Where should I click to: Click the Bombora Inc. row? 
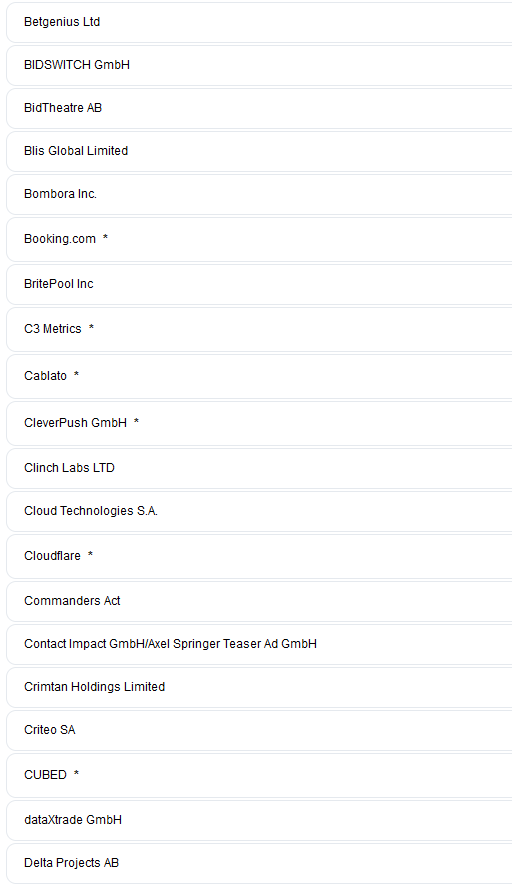point(259,194)
